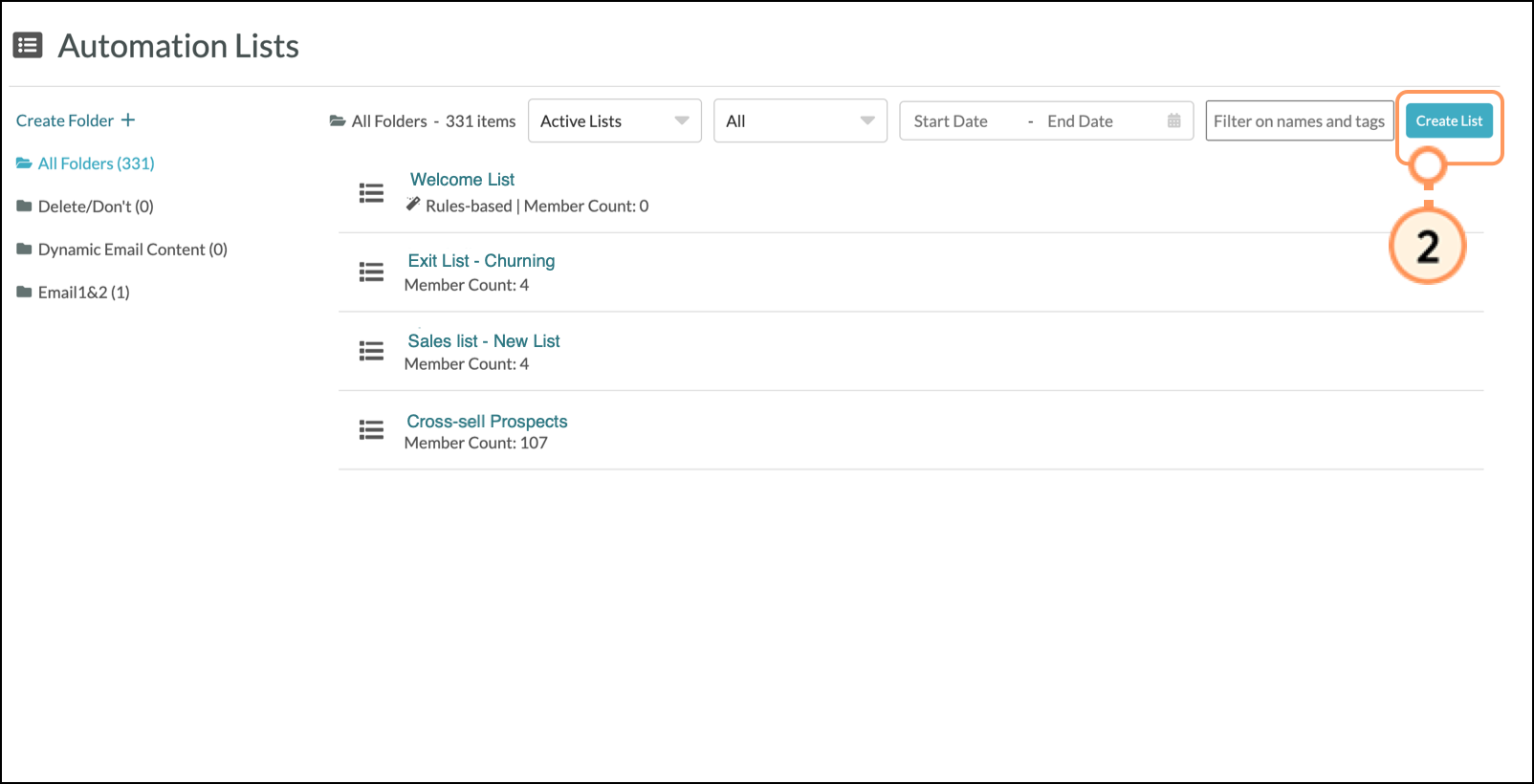This screenshot has width=1534, height=784.
Task: Click the list icon beside Welcome List
Action: coord(371,193)
